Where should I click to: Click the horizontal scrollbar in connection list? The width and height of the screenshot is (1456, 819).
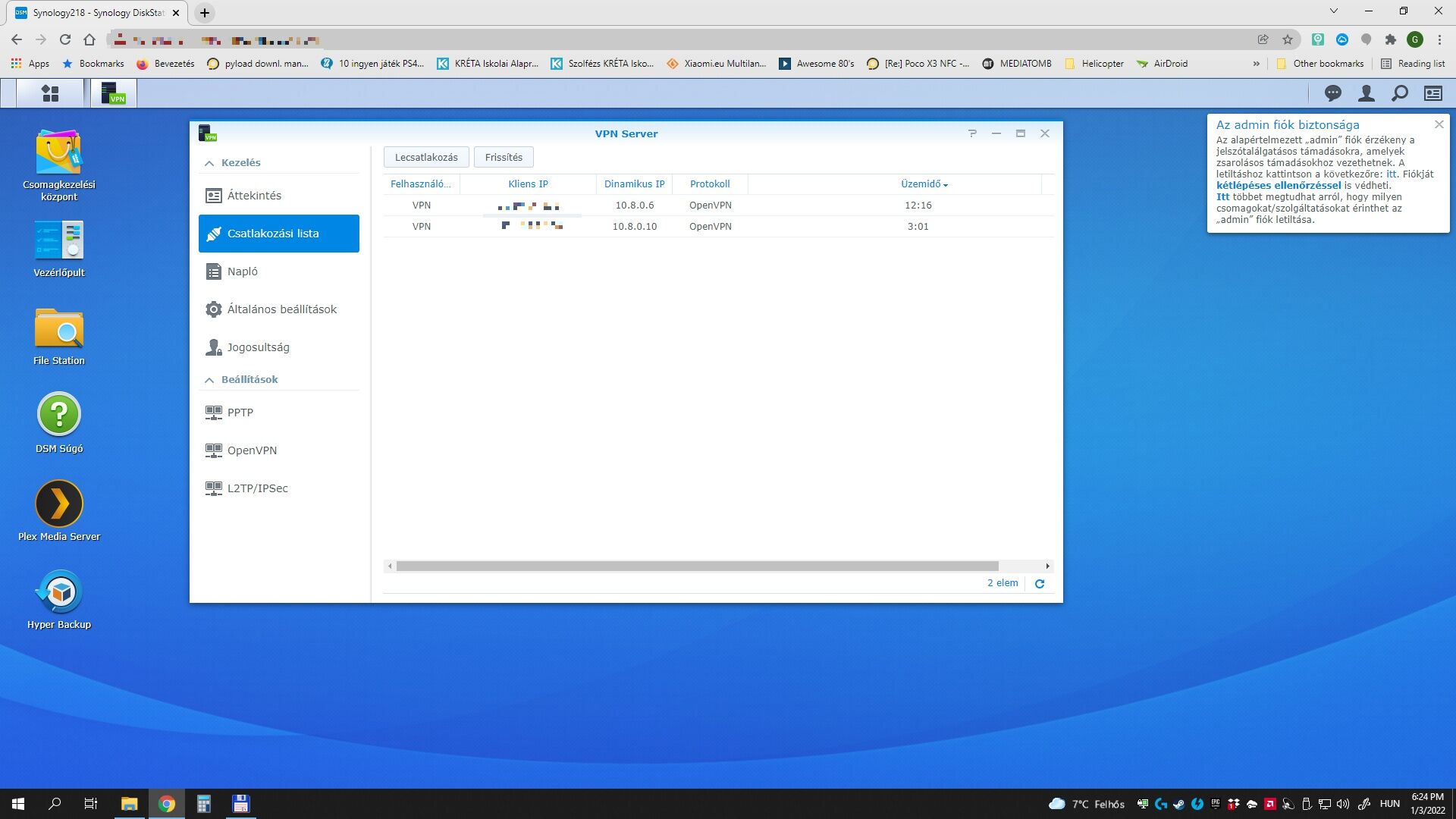pyautogui.click(x=697, y=566)
